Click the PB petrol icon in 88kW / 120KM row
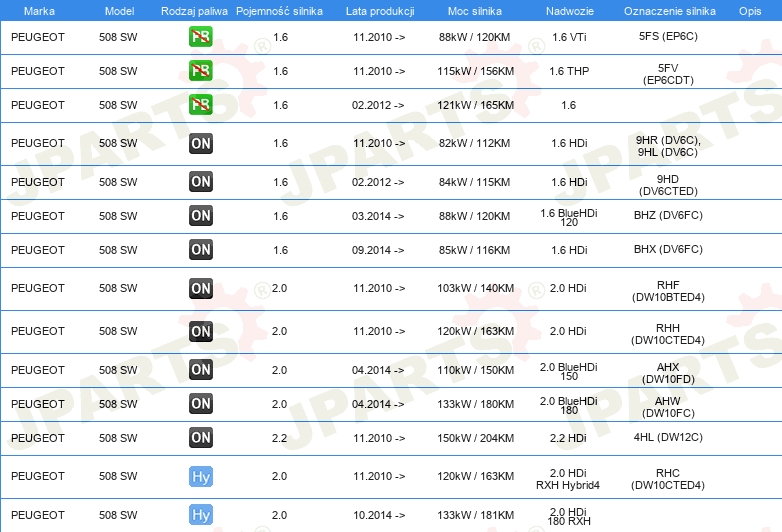 [200, 36]
